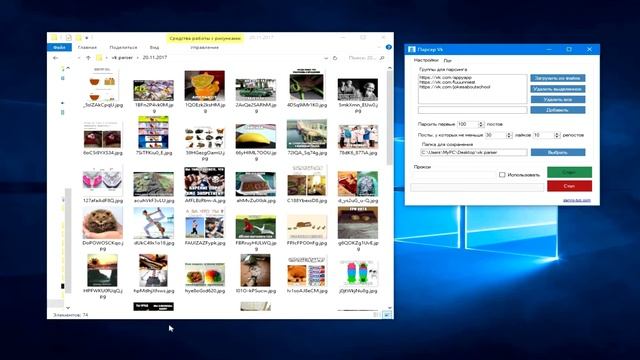Adjust the minimum likes spinner at 30
This screenshot has height=360, width=640.
pos(509,135)
